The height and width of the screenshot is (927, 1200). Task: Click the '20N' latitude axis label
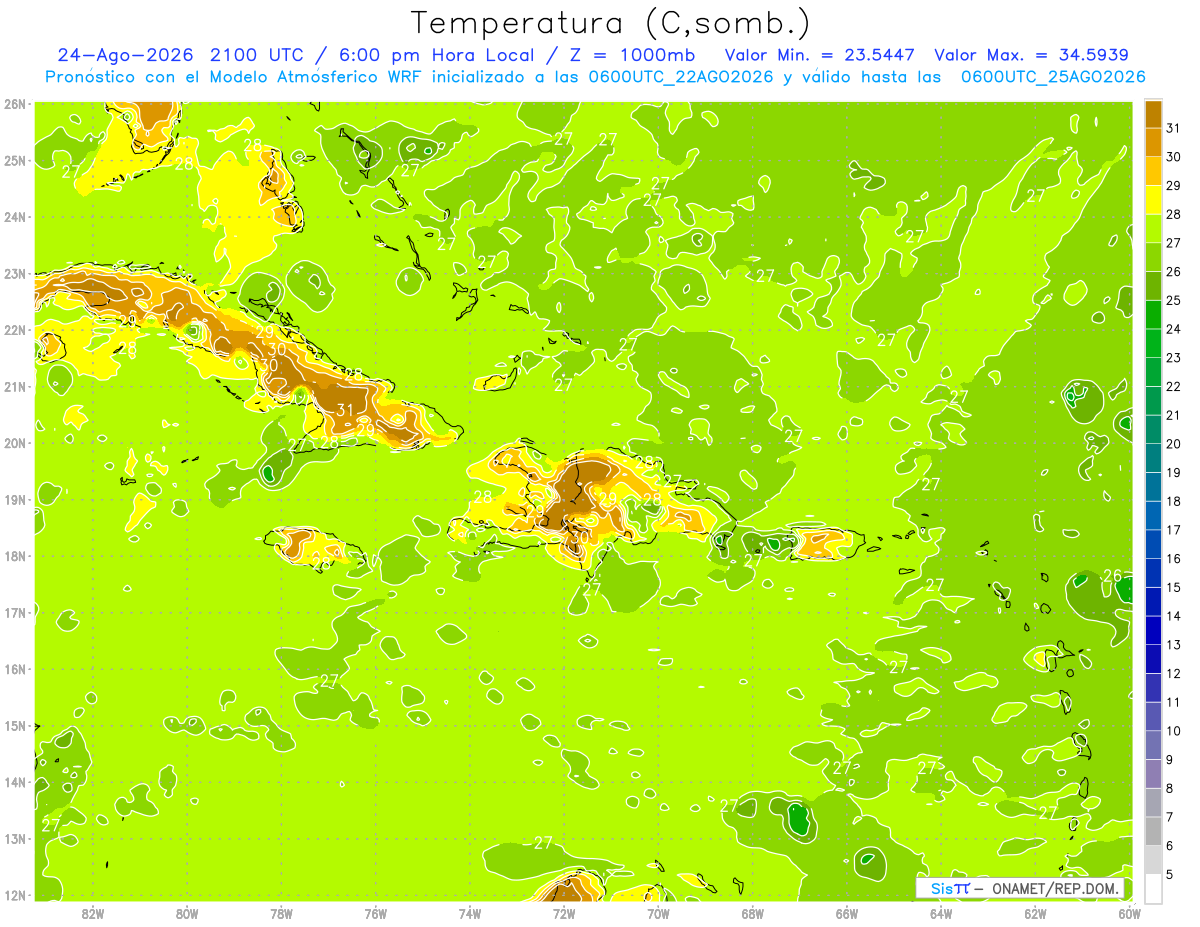point(15,443)
